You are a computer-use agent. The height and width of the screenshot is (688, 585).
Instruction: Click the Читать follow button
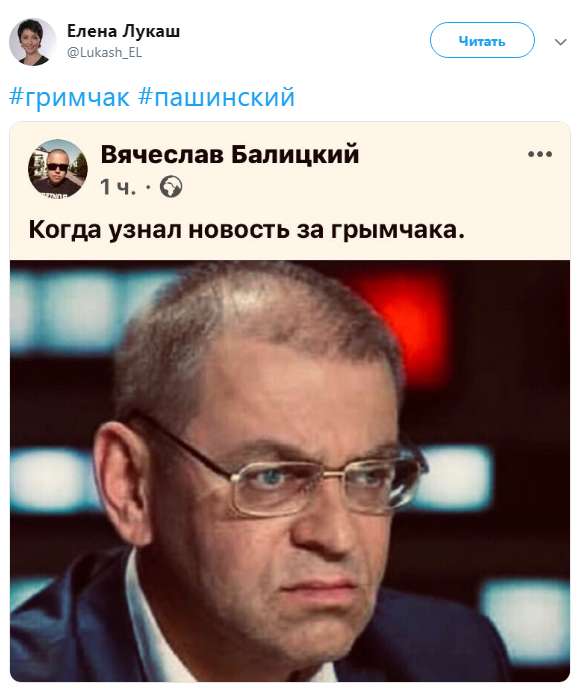click(x=482, y=40)
